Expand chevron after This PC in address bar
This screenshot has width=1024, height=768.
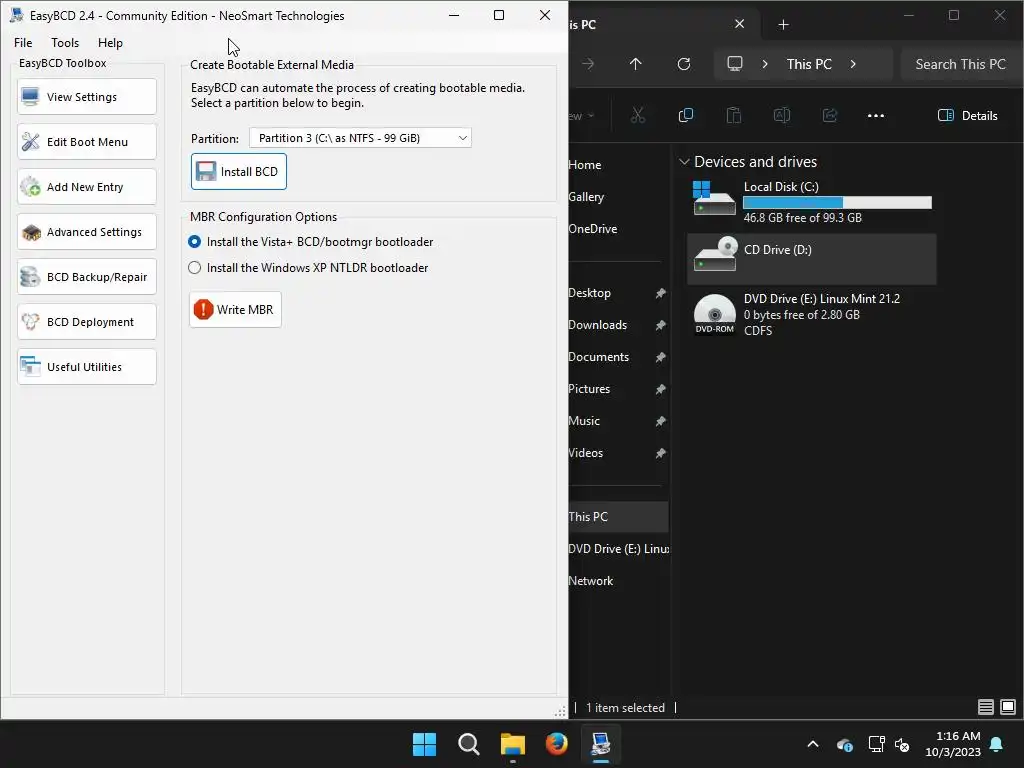point(853,64)
